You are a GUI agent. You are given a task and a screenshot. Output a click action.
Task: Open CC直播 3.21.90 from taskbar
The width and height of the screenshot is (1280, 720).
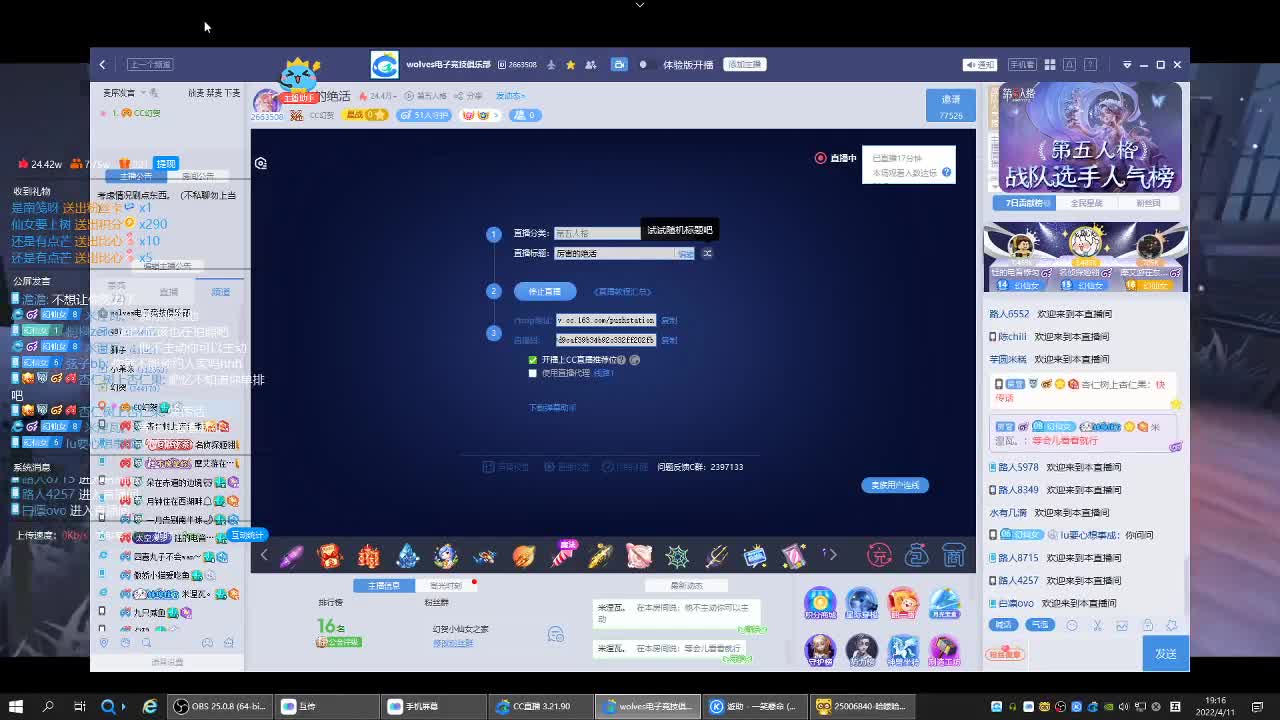click(x=540, y=707)
